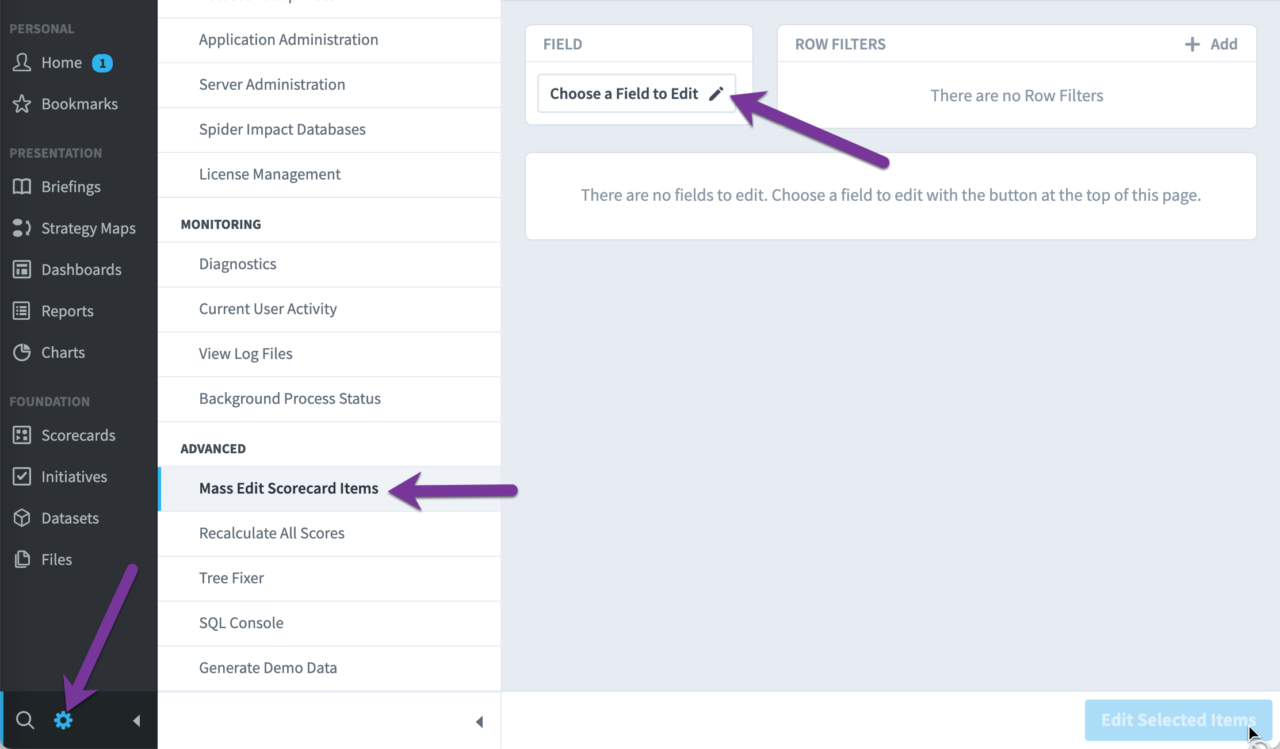Click the Charts pie icon
Screen dimensions: 1280x749
coord(21,353)
